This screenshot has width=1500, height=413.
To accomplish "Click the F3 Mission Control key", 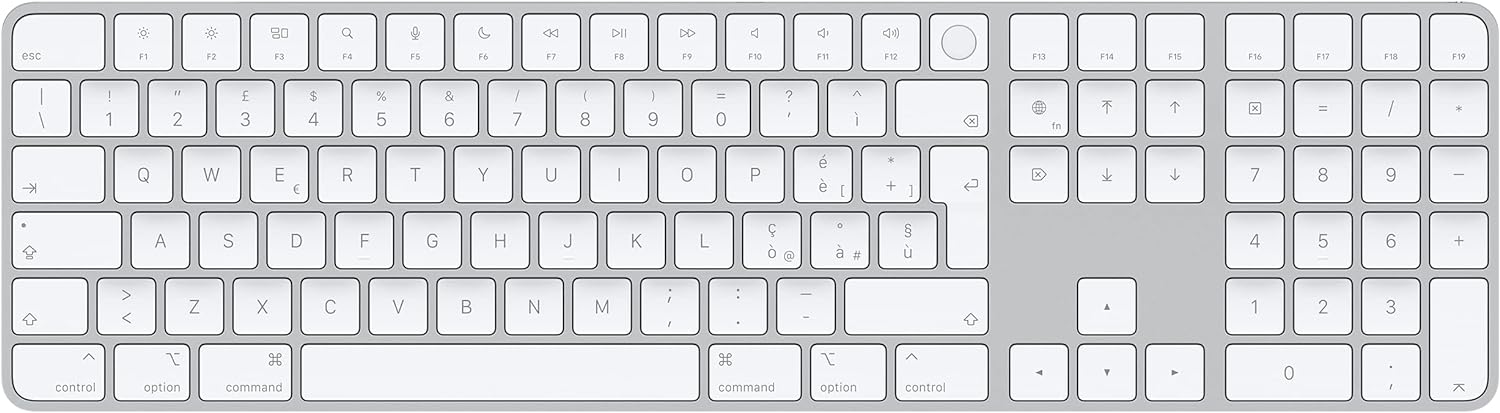I will [x=279, y=42].
